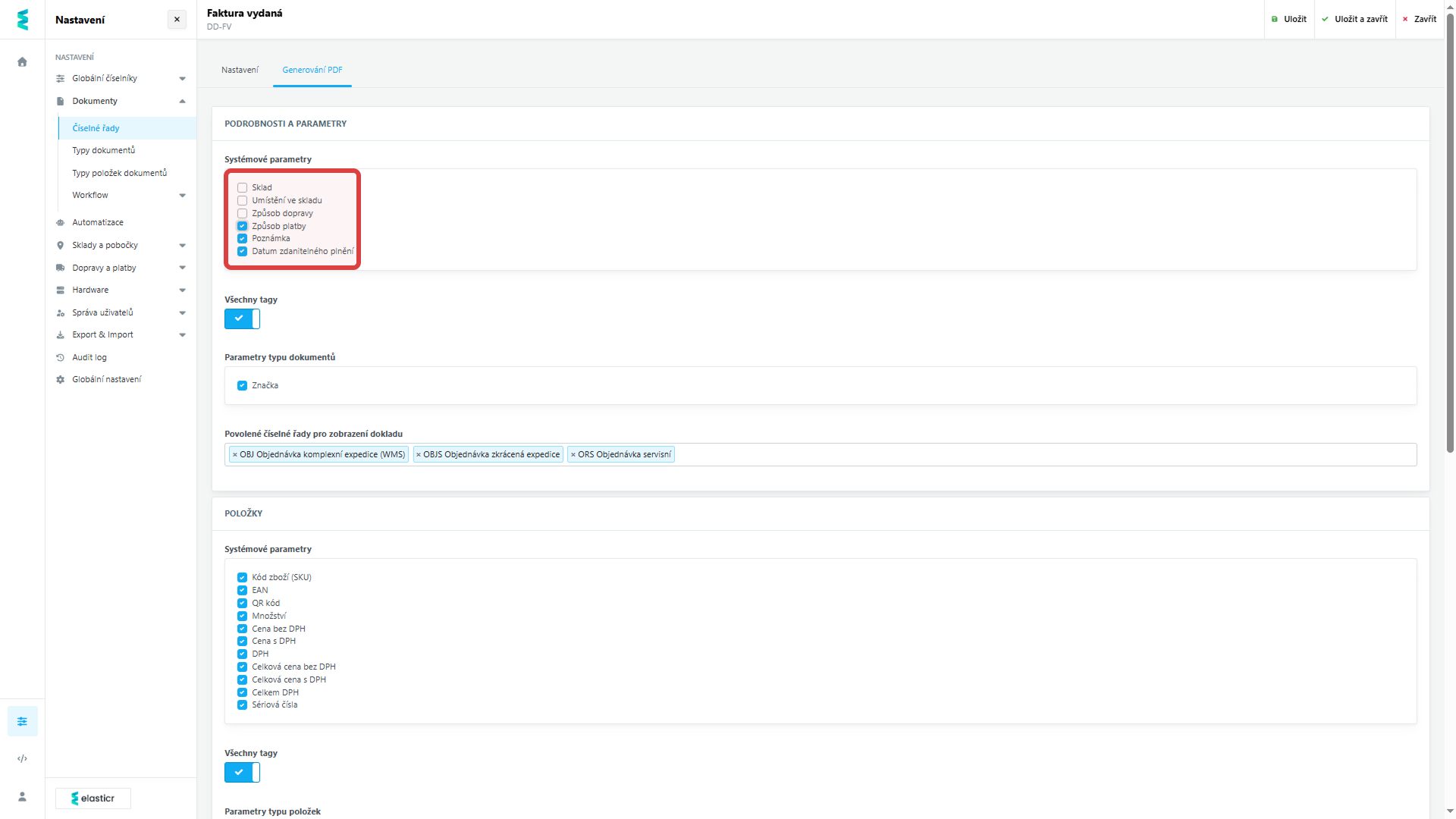
Task: Click the Globální nastavení gear icon
Action: click(x=60, y=380)
